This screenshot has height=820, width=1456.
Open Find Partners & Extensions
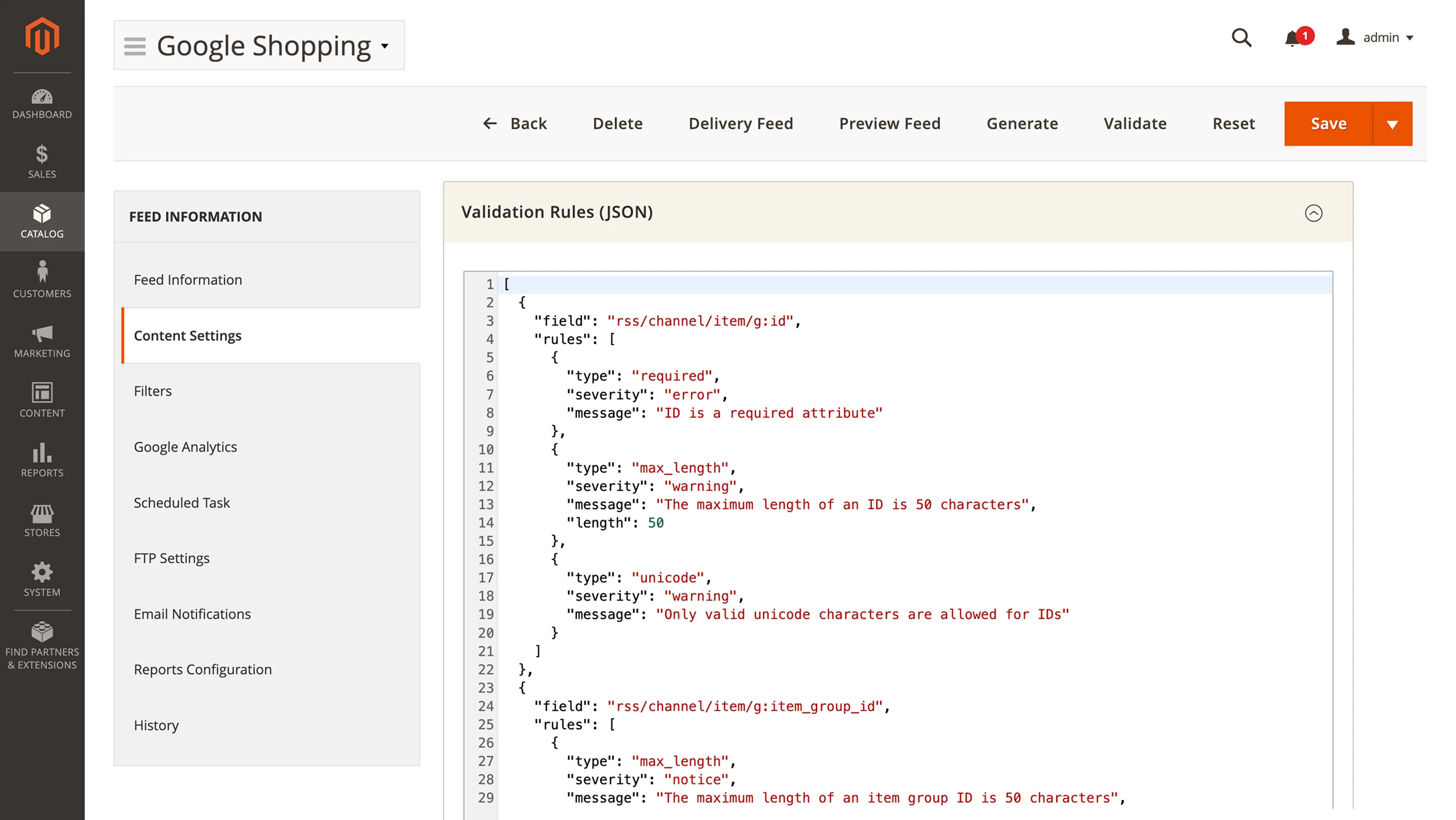pos(42,645)
